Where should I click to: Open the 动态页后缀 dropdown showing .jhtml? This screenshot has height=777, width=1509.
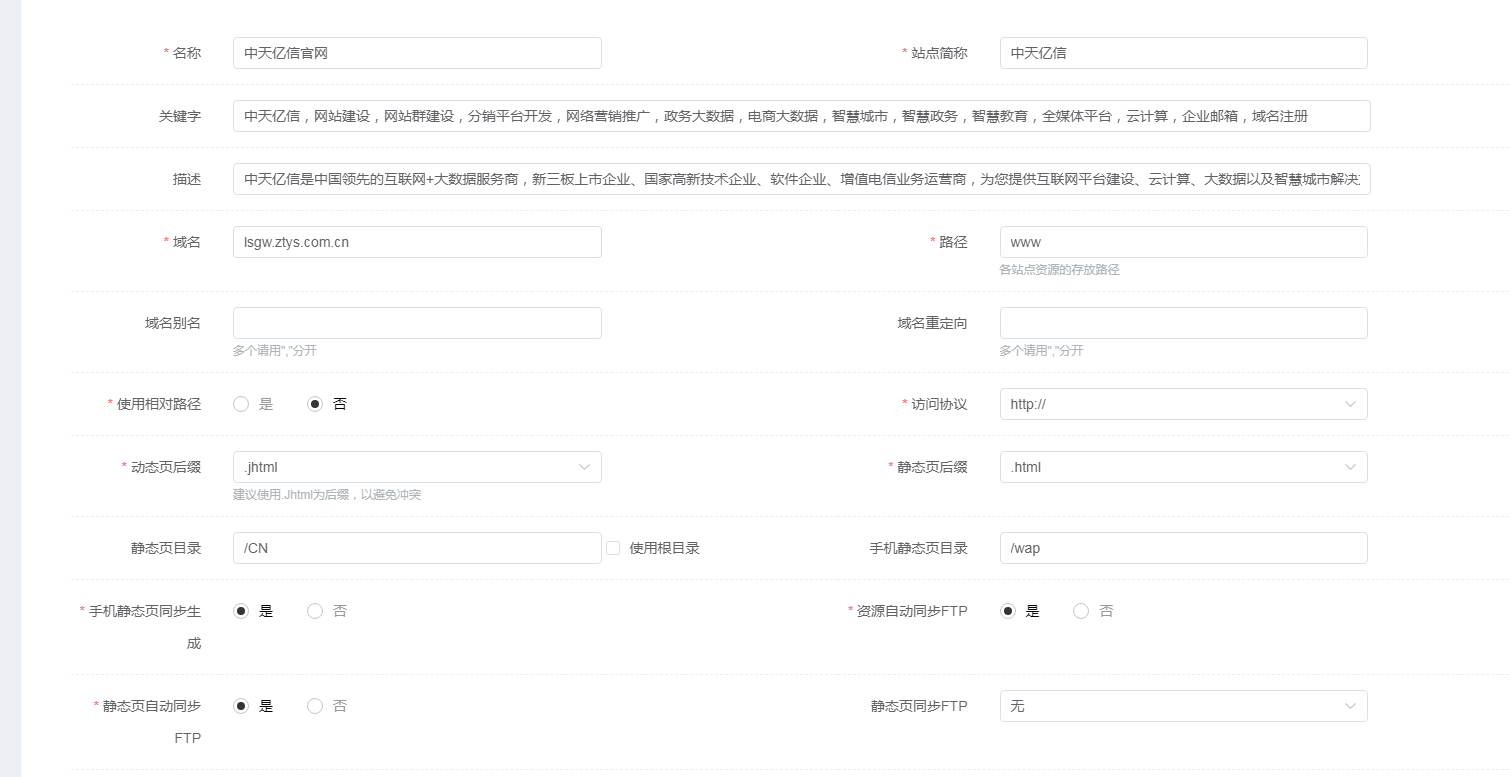(417, 467)
